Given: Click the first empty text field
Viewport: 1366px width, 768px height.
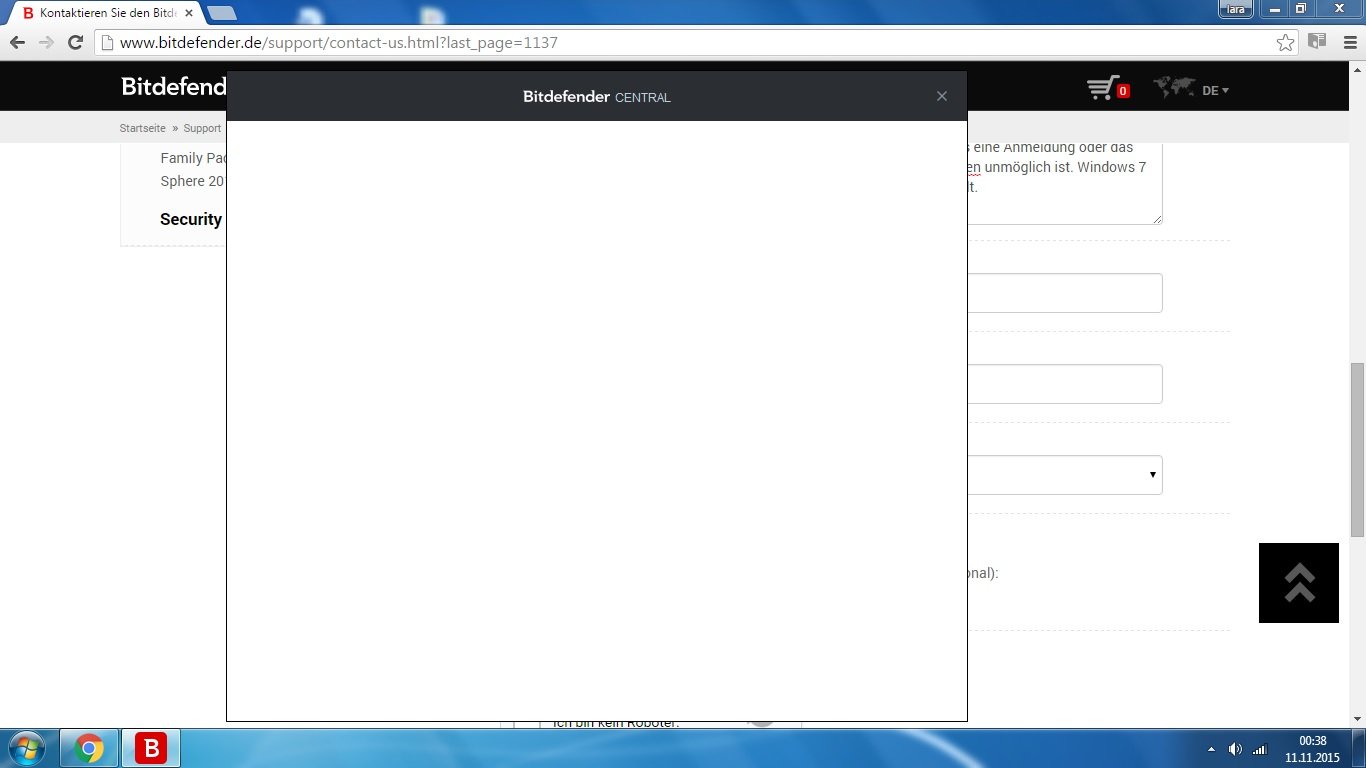Looking at the screenshot, I should tap(1065, 293).
